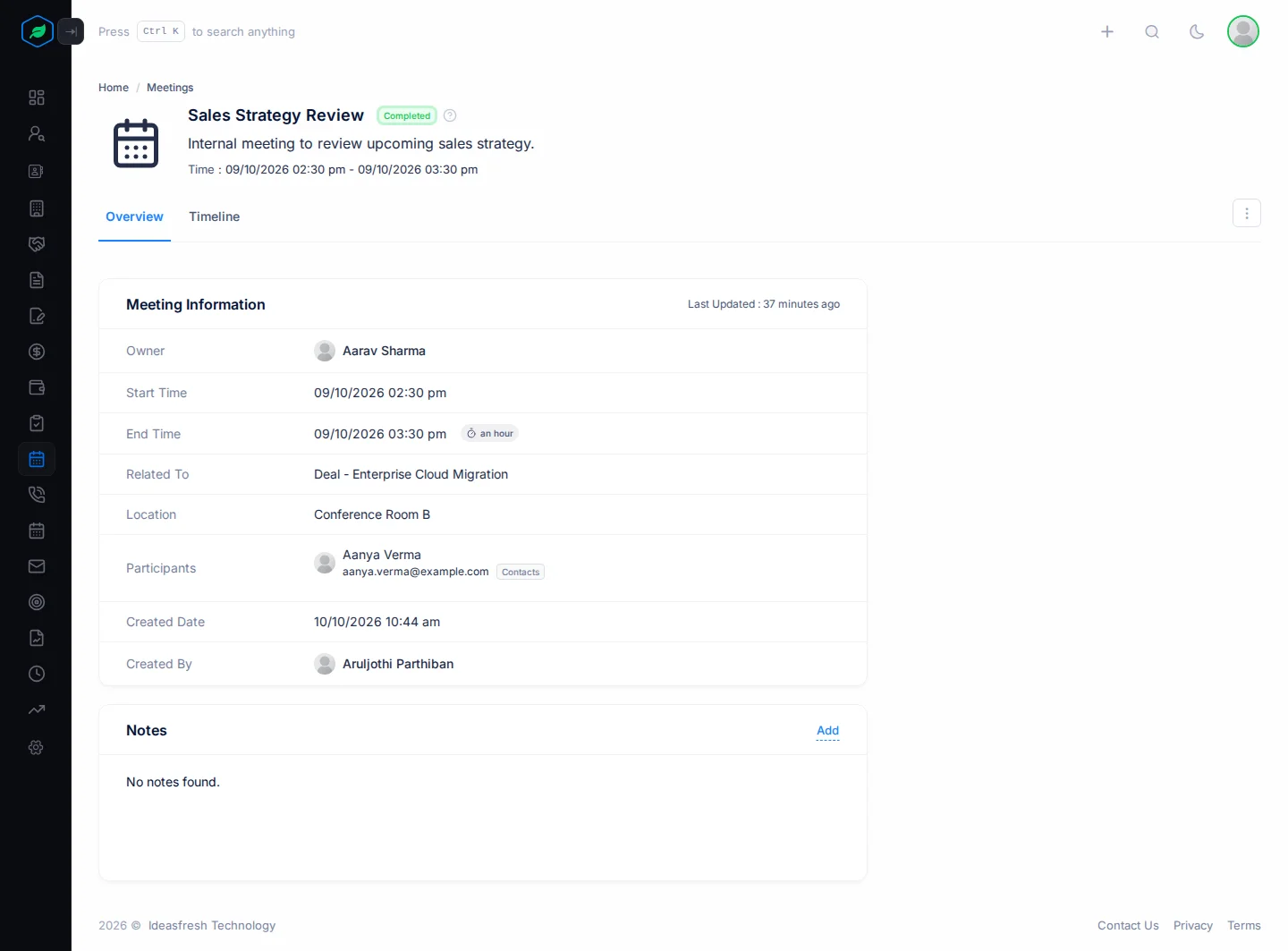The width and height of the screenshot is (1288, 951).
Task: Switch to the Overview tab
Action: 134,217
